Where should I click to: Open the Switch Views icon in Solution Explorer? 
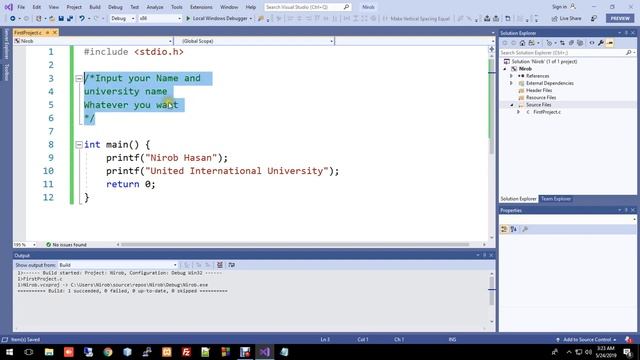(x=532, y=43)
